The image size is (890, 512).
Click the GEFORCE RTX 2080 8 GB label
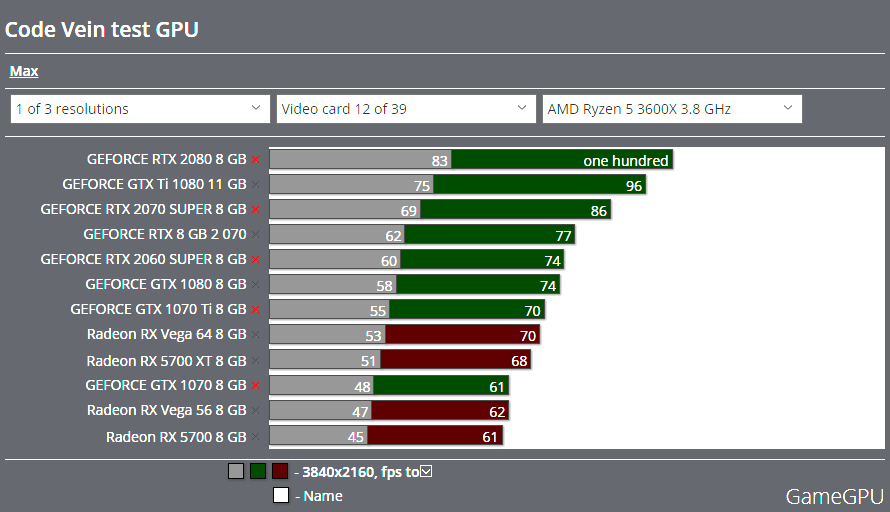[166, 160]
